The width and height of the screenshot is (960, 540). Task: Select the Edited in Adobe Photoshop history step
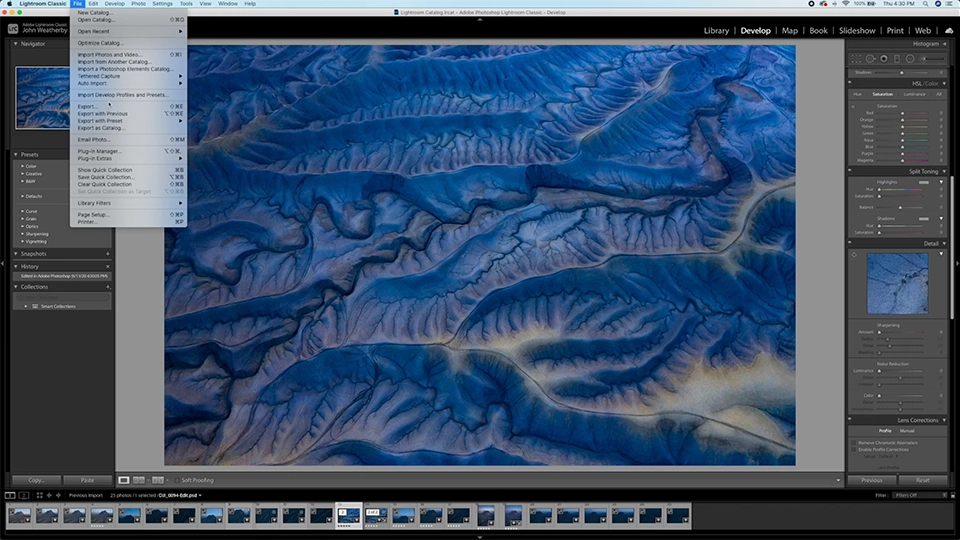click(x=62, y=276)
